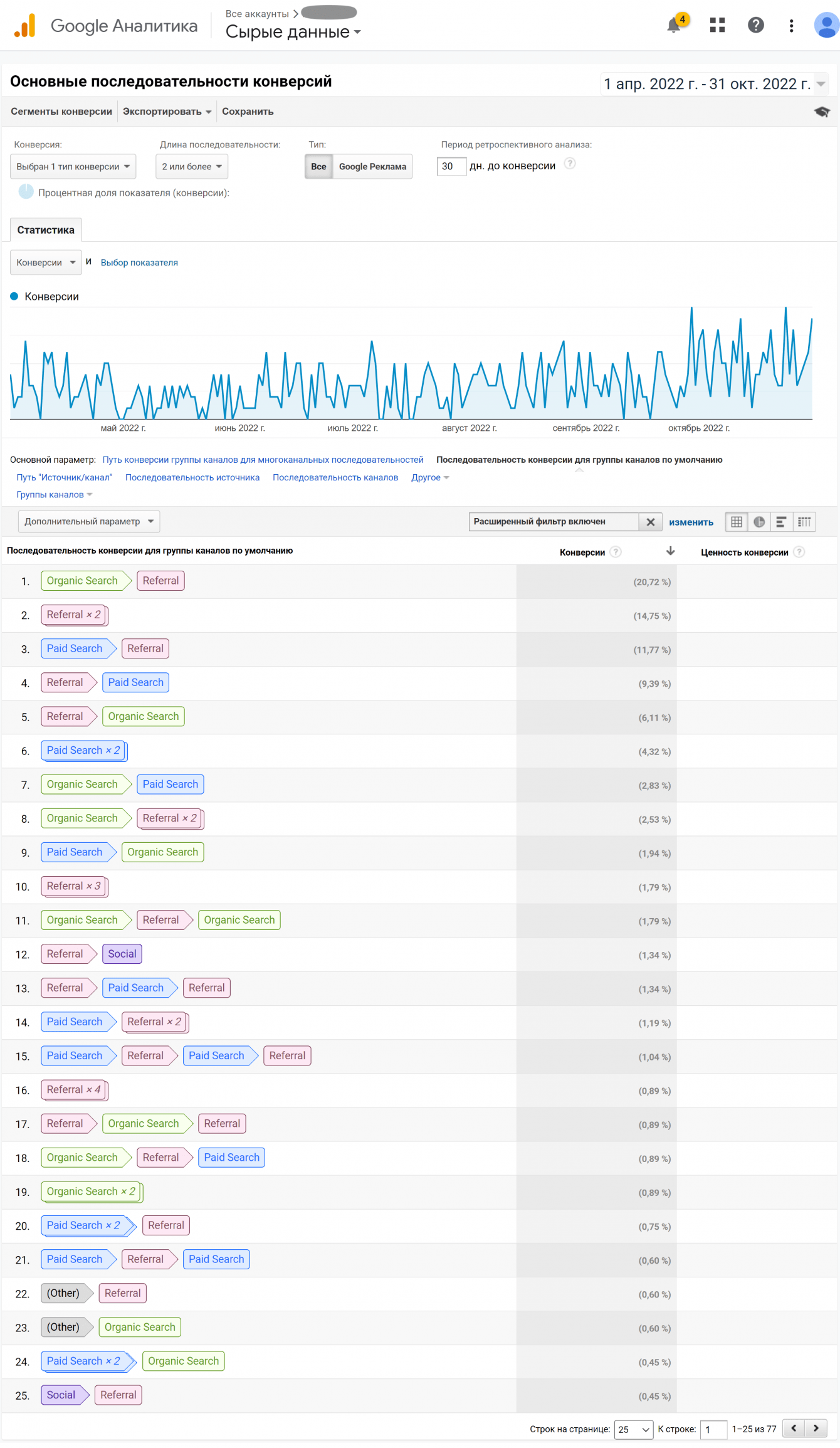Click the "Статистика" tab
The width and height of the screenshot is (840, 1448).
[46, 230]
